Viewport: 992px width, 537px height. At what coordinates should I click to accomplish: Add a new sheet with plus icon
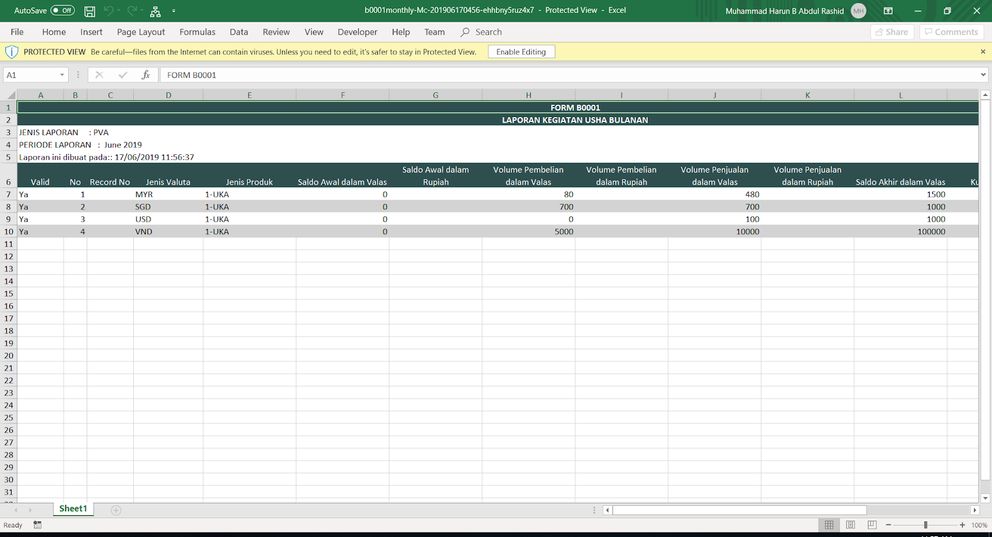pyautogui.click(x=116, y=510)
